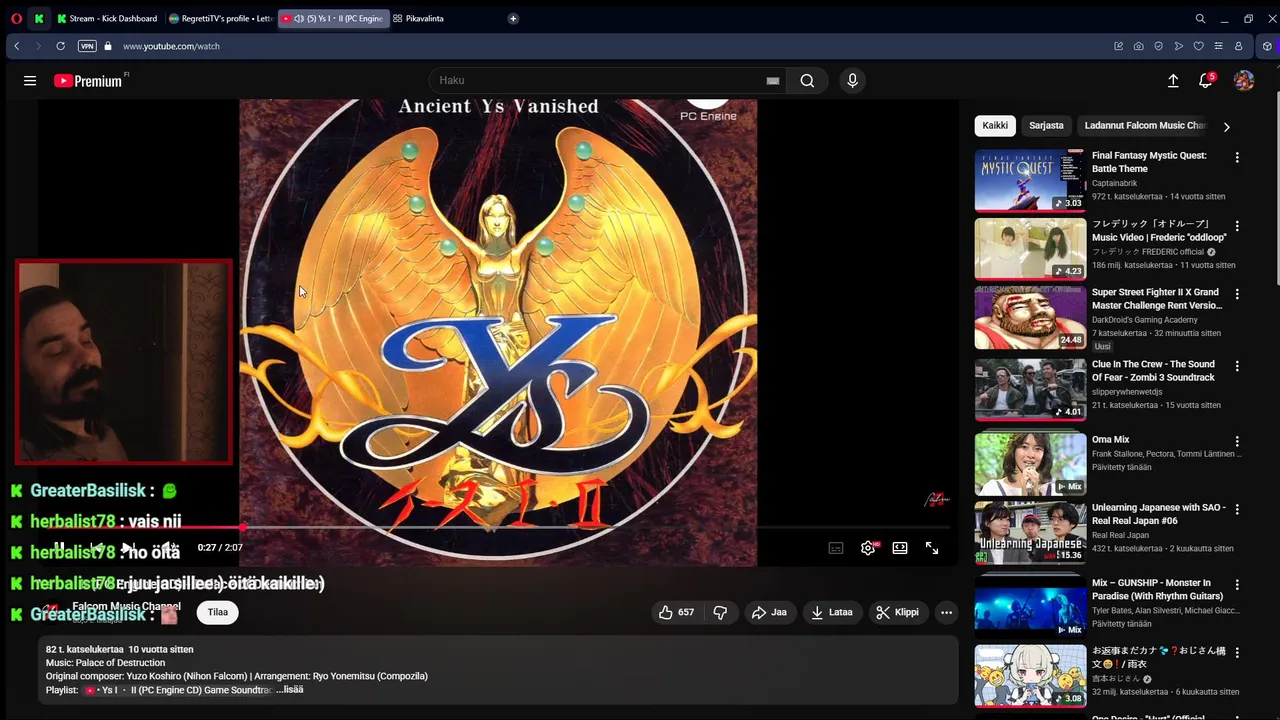This screenshot has height=720, width=1280.
Task: Toggle theater mode for the player
Action: (x=900, y=548)
